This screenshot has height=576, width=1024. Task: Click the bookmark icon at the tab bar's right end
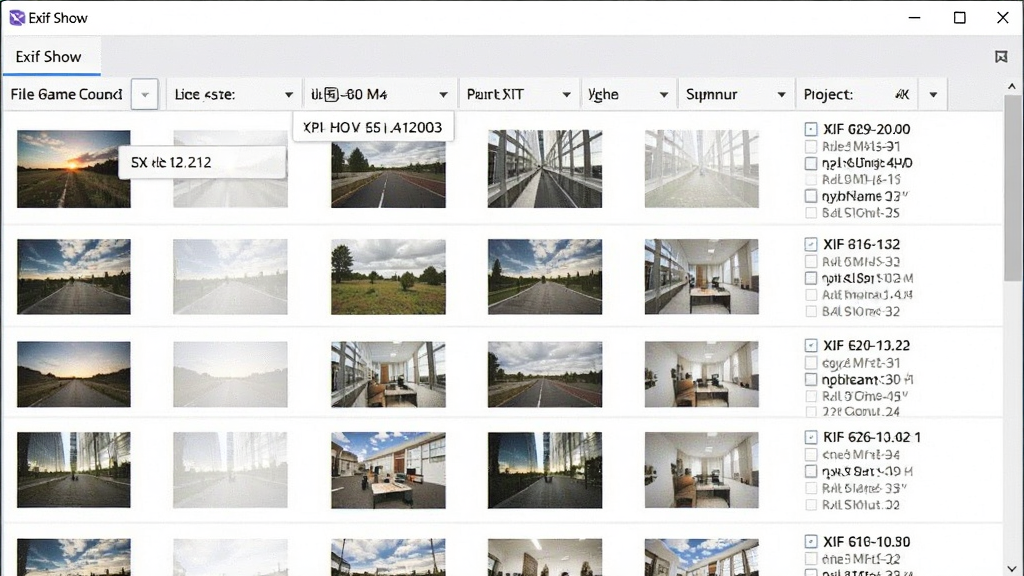1000,57
